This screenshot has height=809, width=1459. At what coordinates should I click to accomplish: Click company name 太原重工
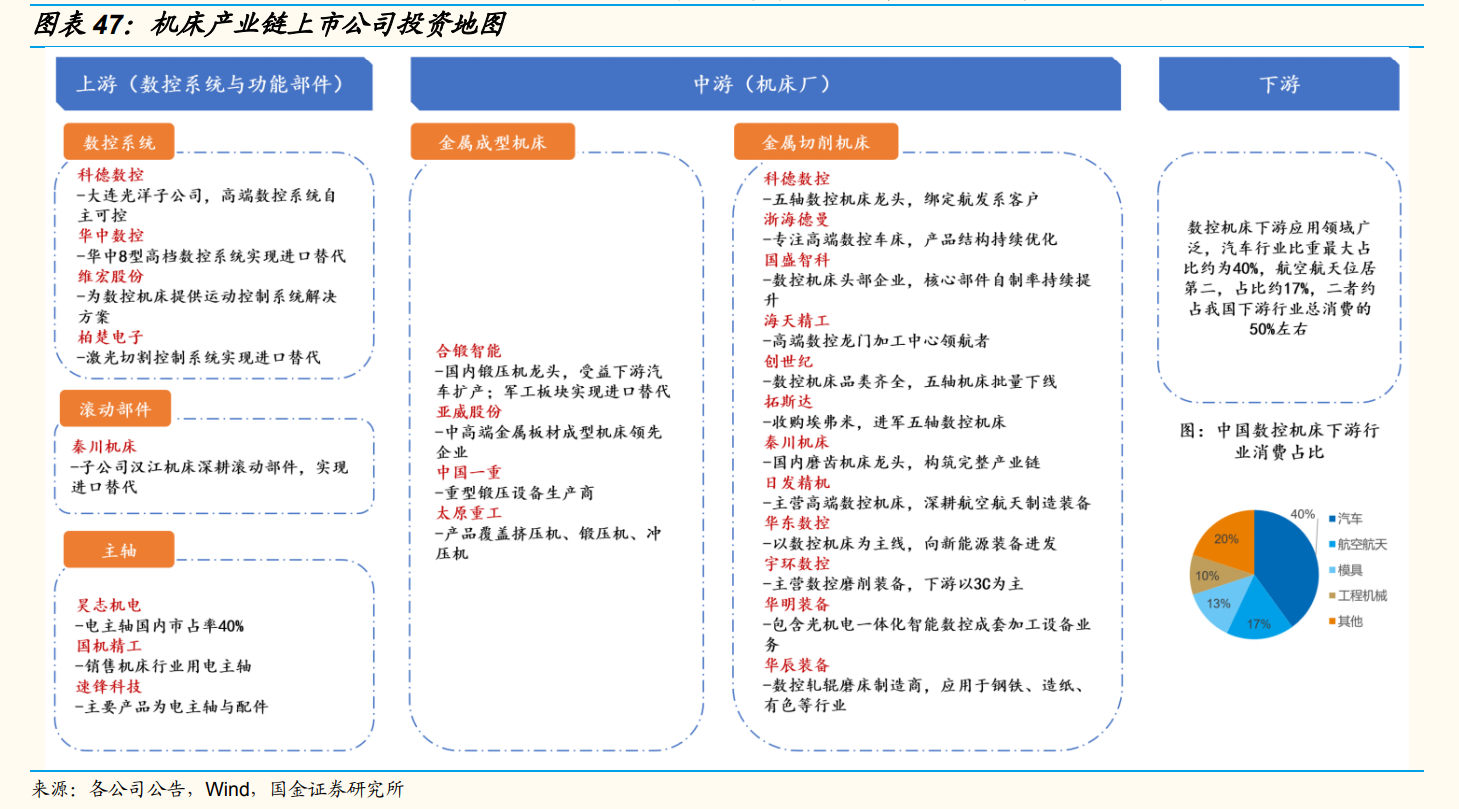click(469, 512)
